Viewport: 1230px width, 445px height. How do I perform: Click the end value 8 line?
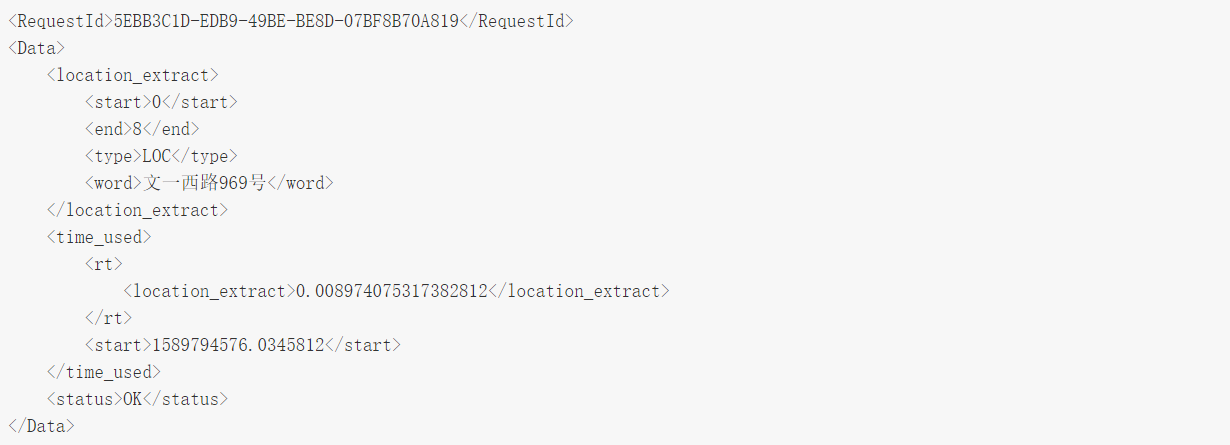(x=142, y=129)
